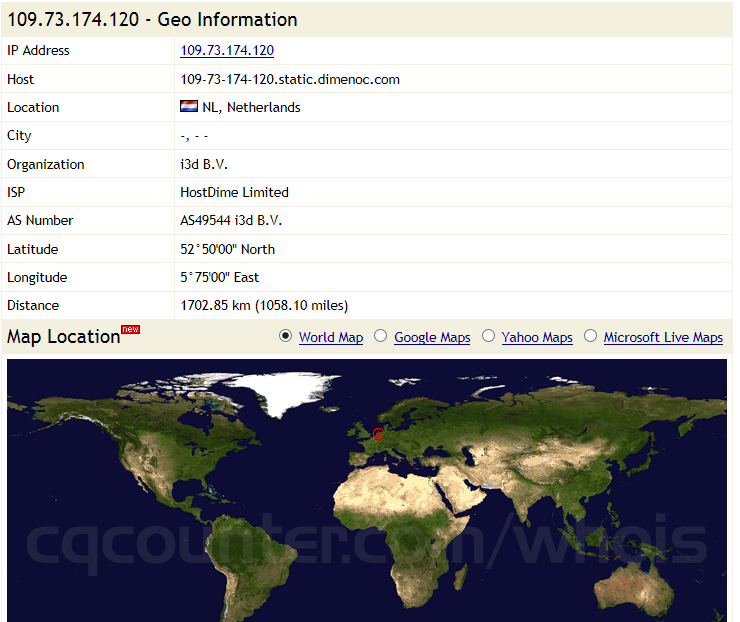Click the 'HostDime Limited' ISP value
Screen dimensions: 740x622
(x=235, y=193)
